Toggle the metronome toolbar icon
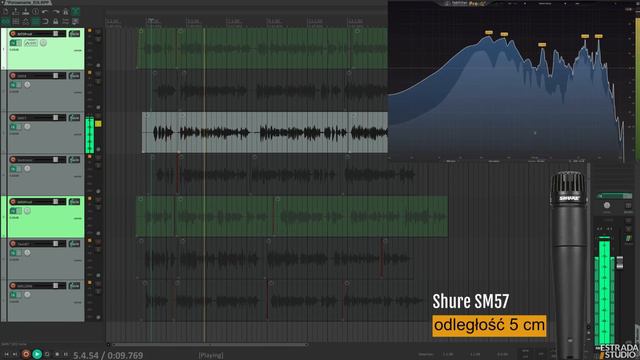The image size is (640, 360). [x=65, y=11]
